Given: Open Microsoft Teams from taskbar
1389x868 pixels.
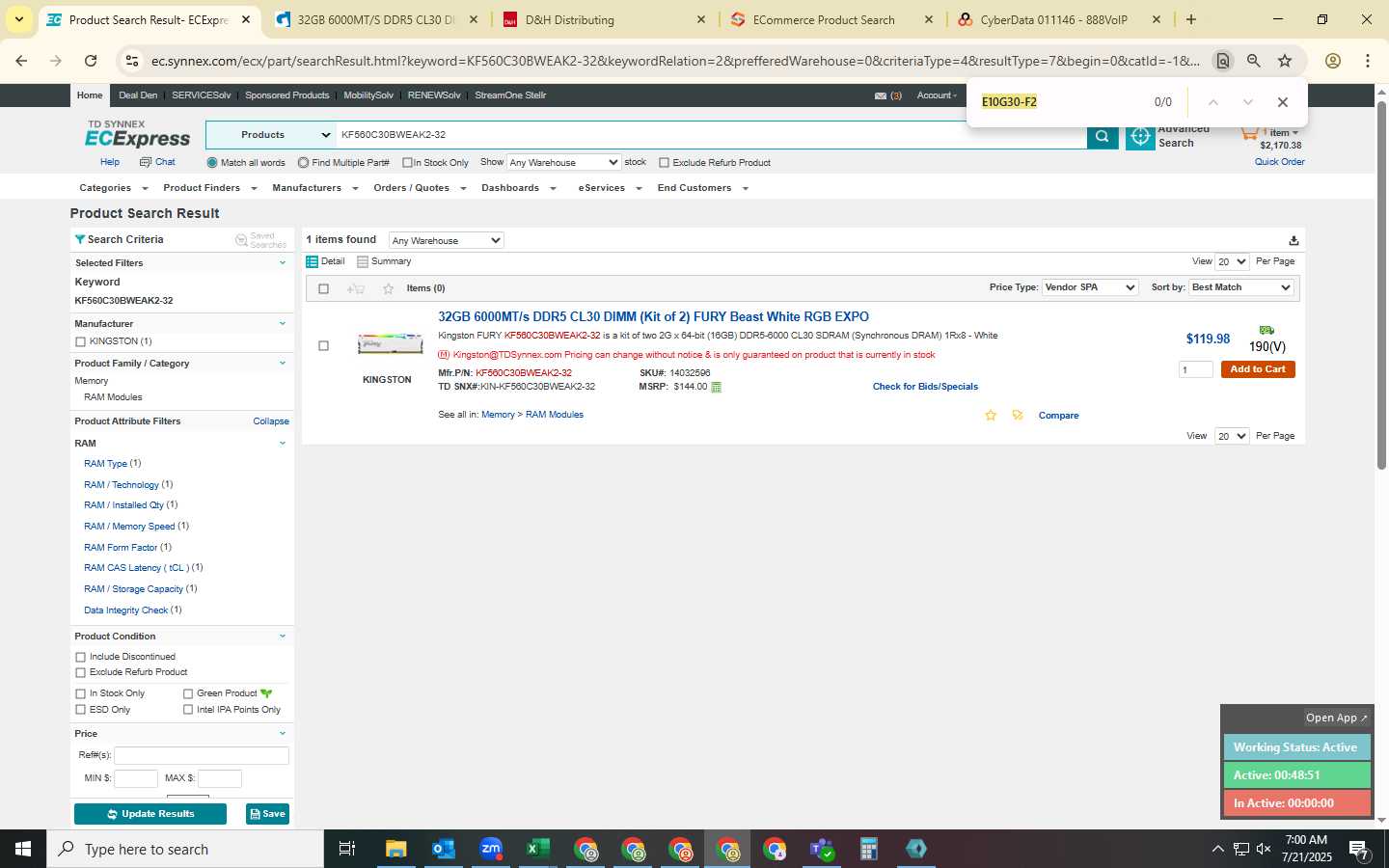Looking at the screenshot, I should pyautogui.click(x=822, y=849).
